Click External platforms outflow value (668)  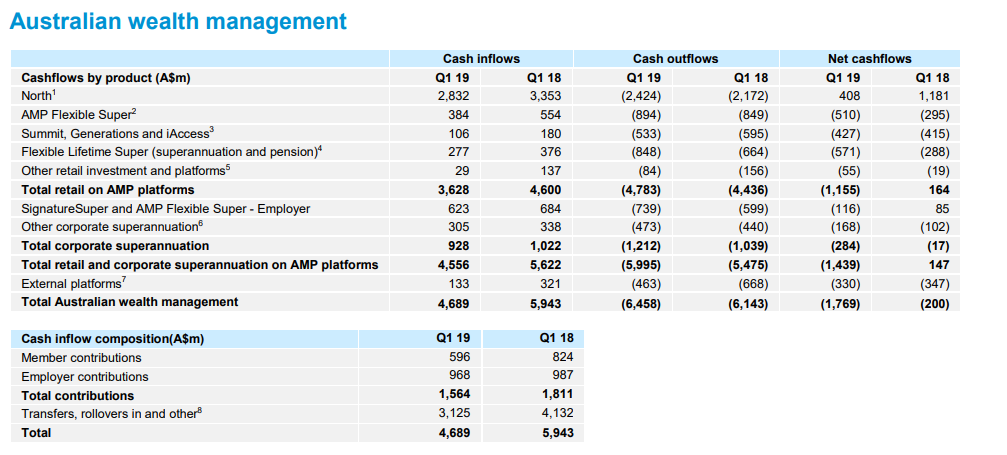click(751, 283)
